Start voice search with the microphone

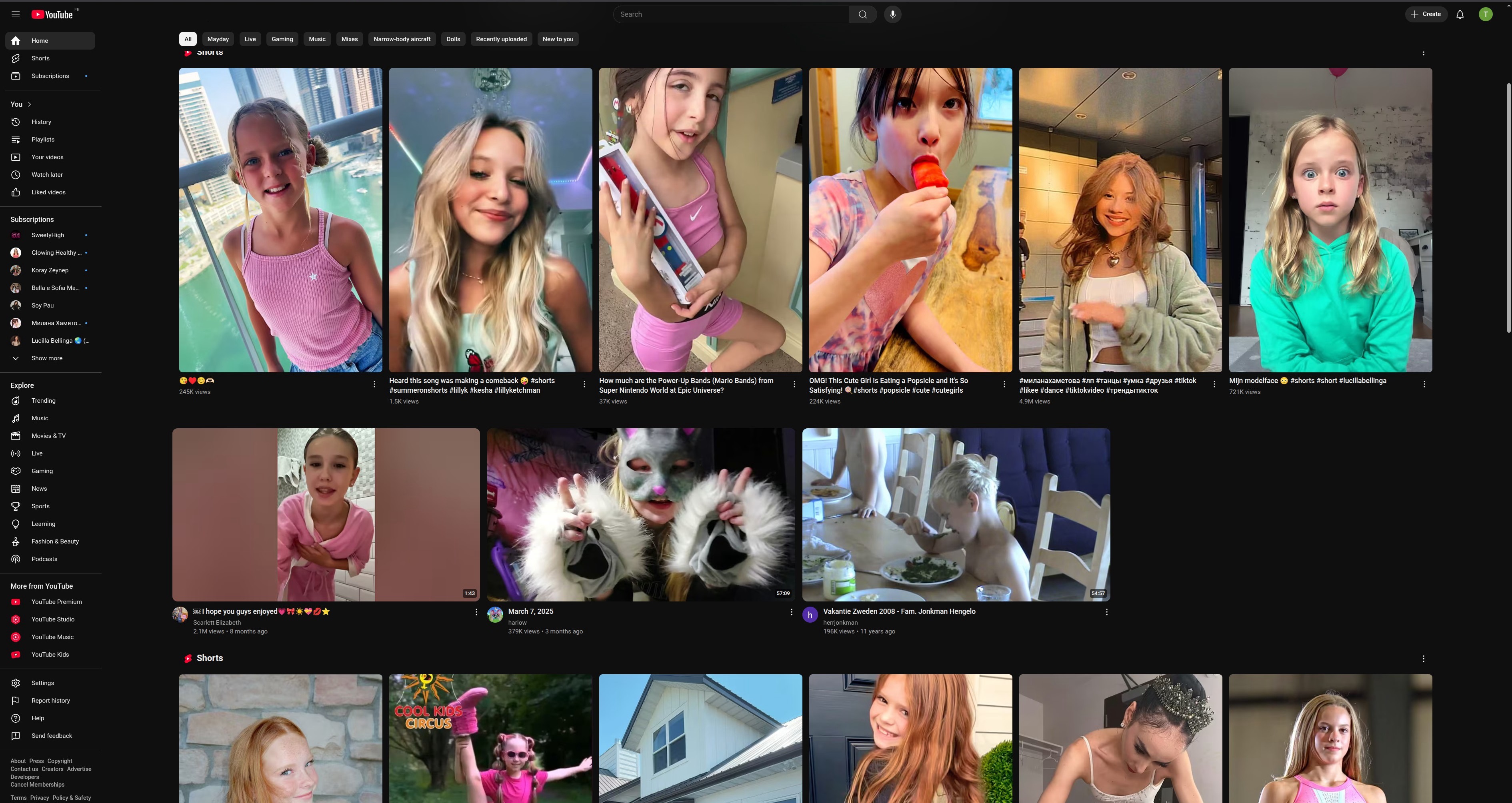[892, 14]
